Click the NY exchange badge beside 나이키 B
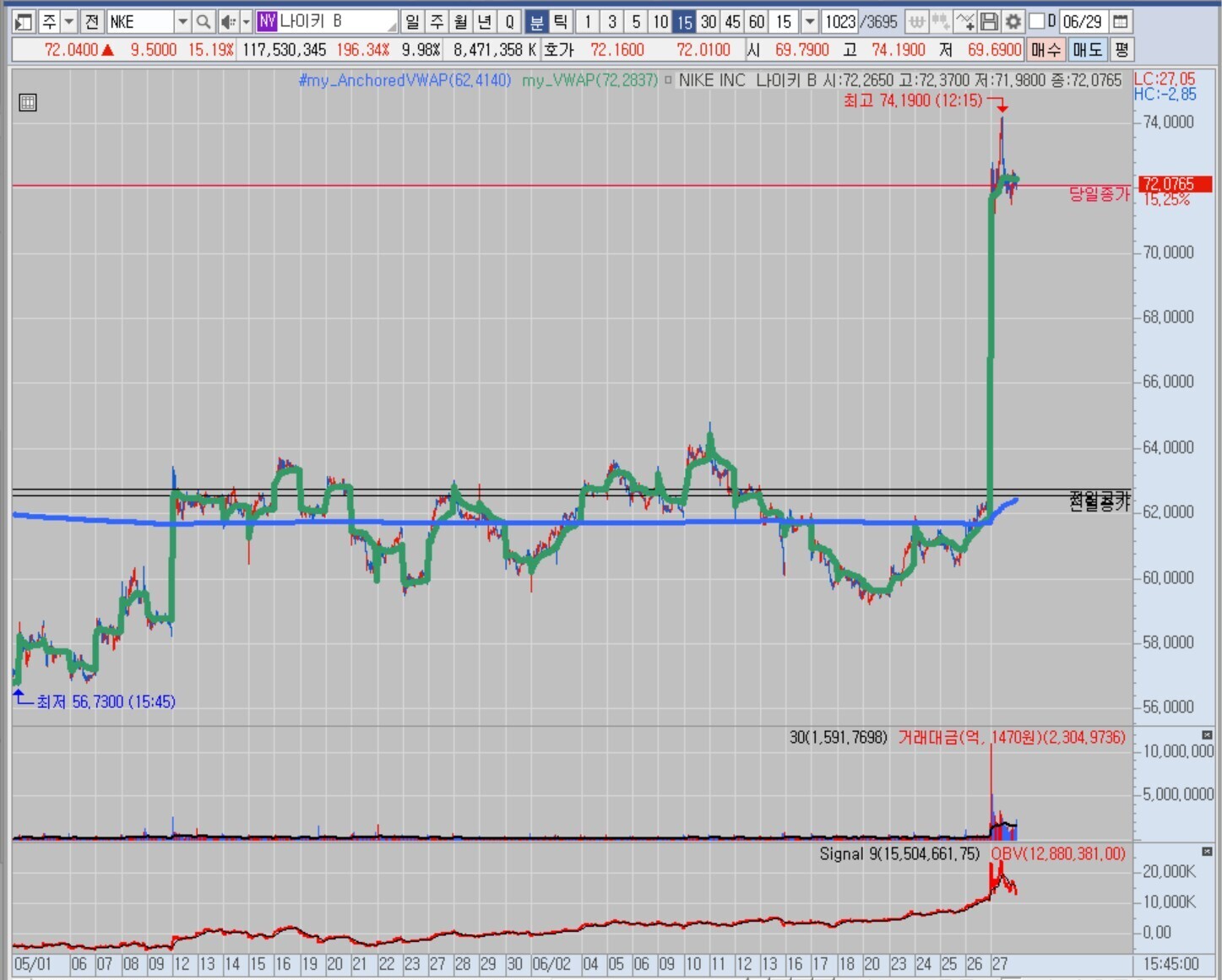 coord(267,21)
